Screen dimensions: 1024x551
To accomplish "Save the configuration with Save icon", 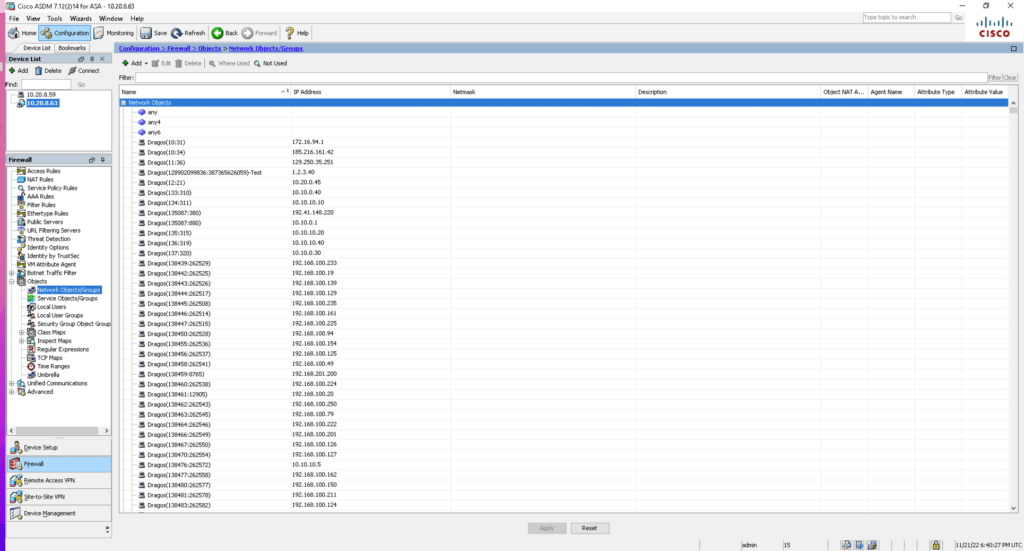I will [x=153, y=33].
